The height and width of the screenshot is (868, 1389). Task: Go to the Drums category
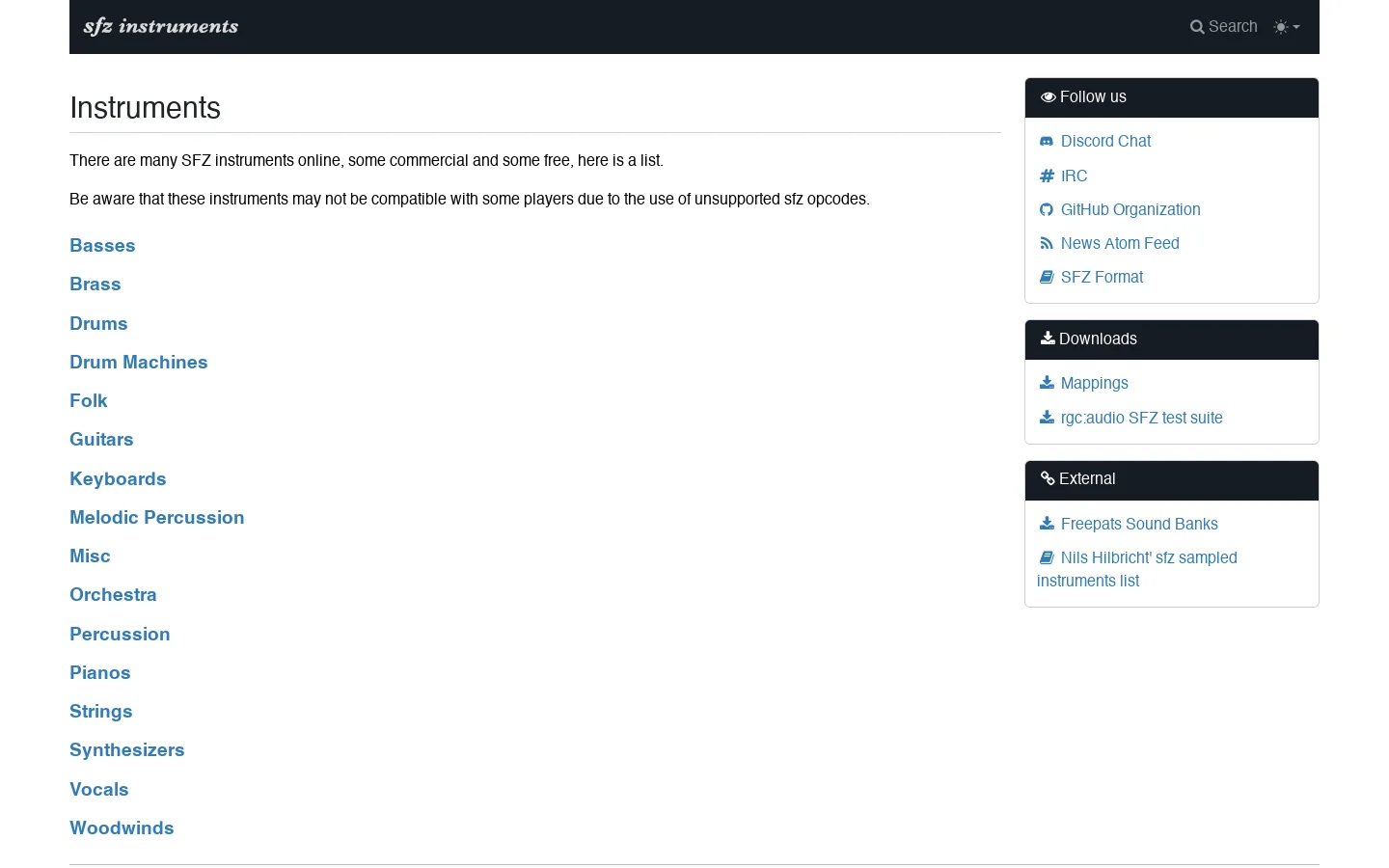[98, 323]
